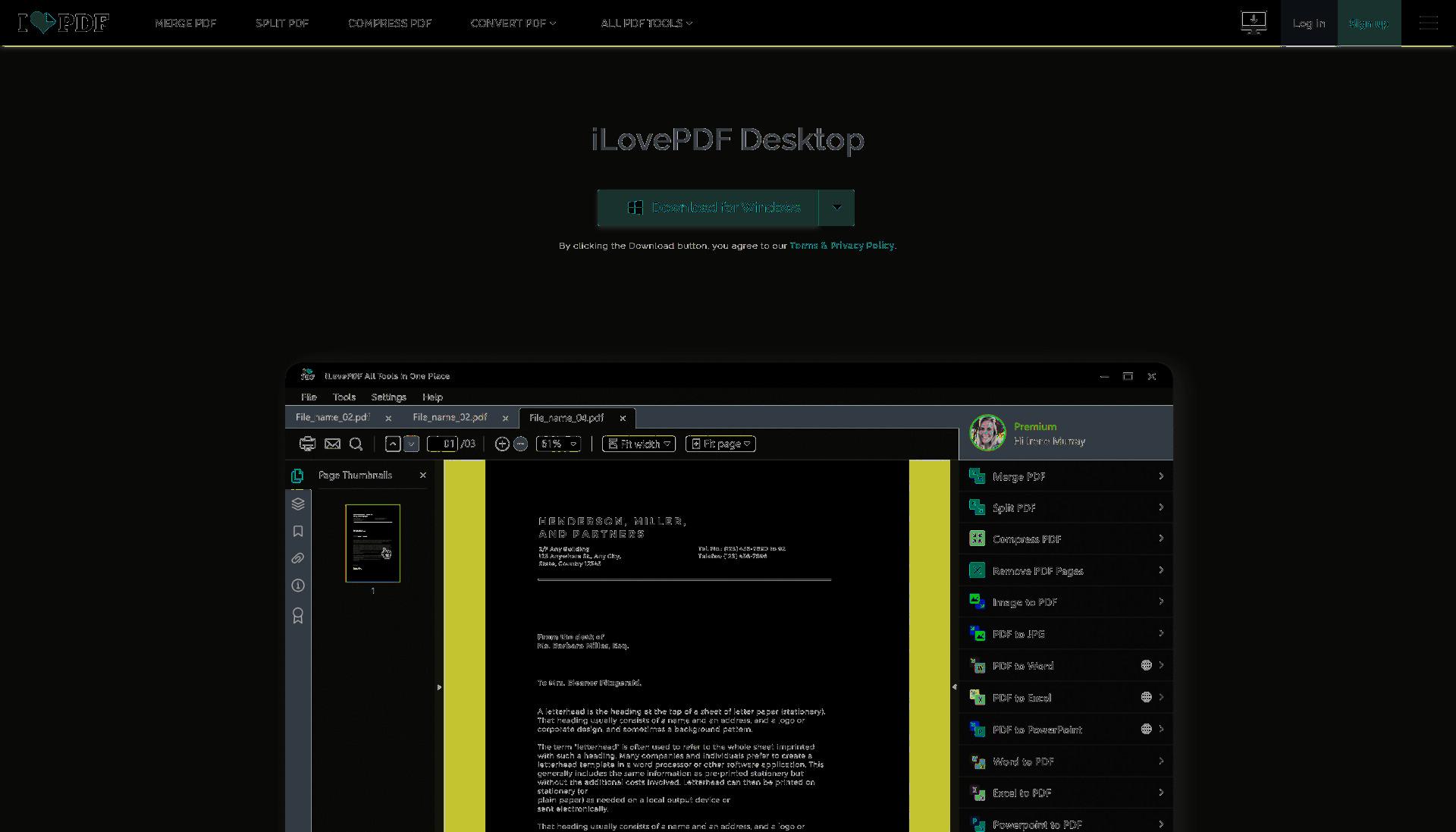Click Download for Windows button
The image size is (1456, 832).
(708, 207)
